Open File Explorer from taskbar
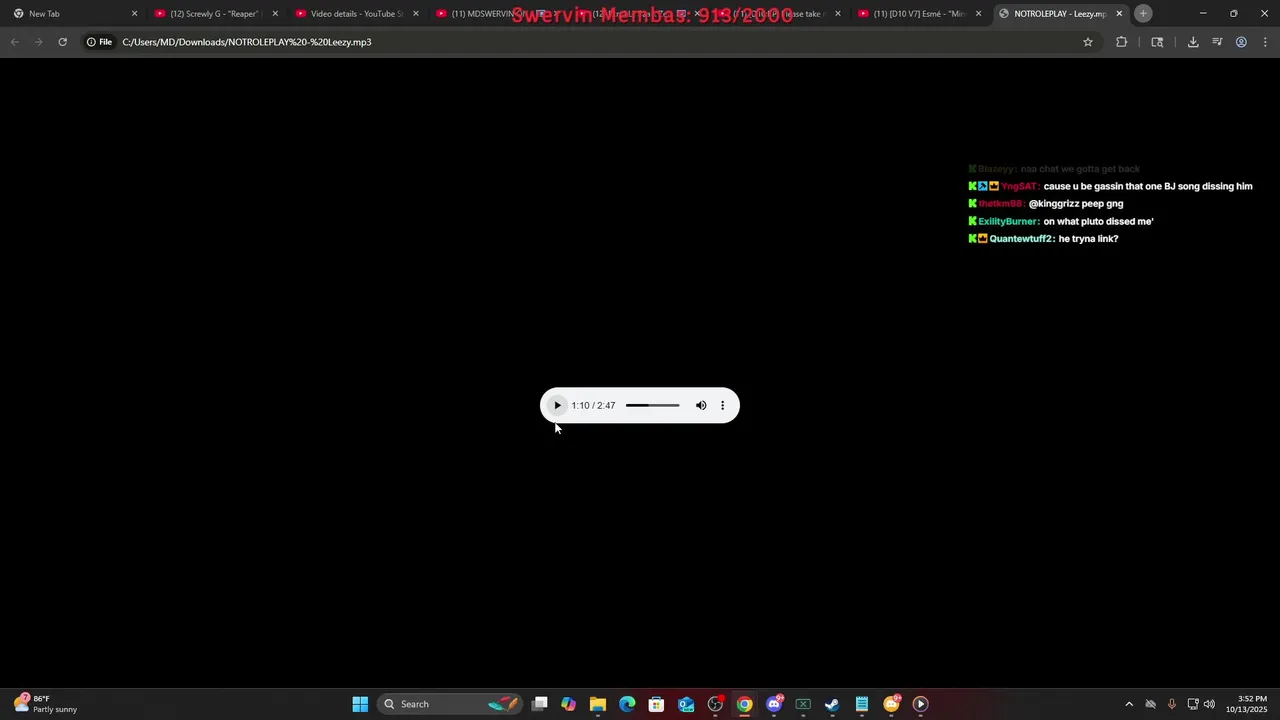Screen dimensions: 1280x720 pos(598,704)
